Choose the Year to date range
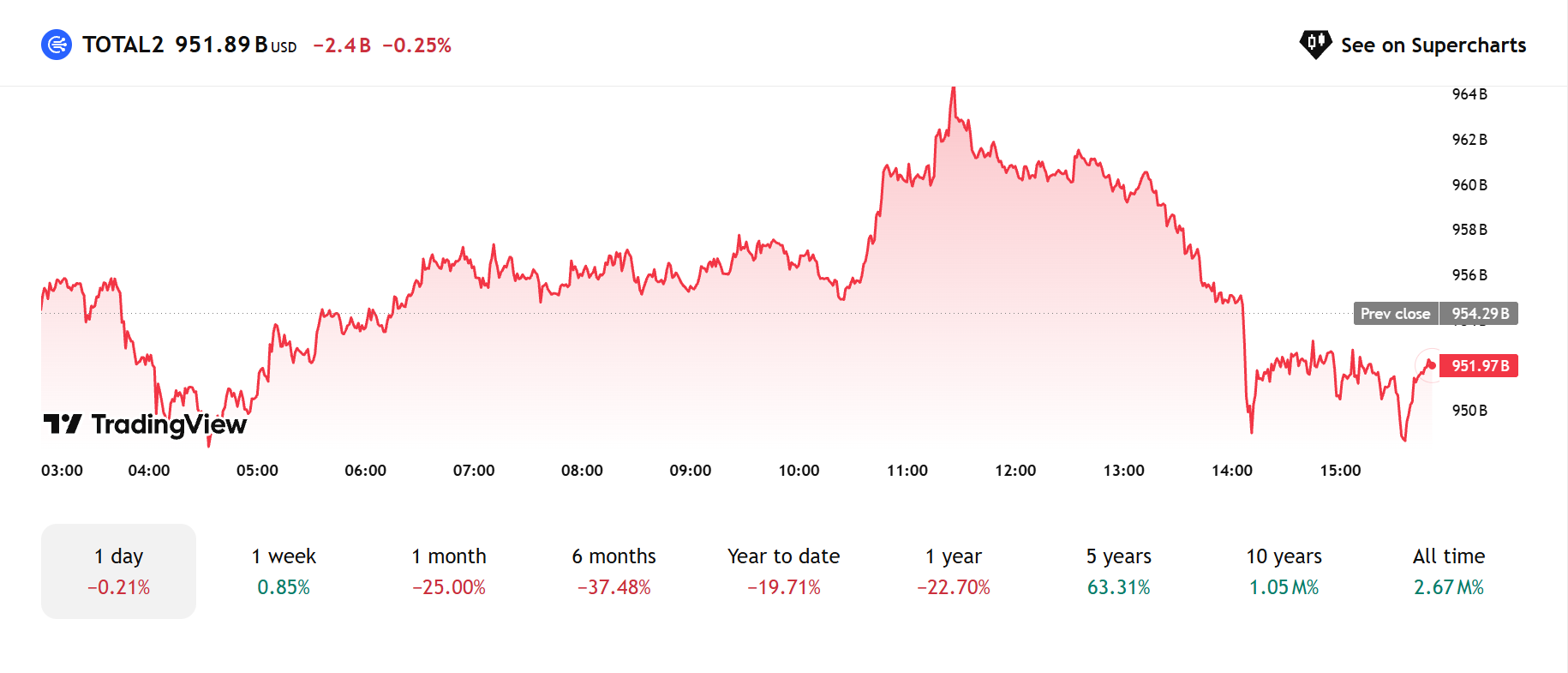 click(x=783, y=571)
